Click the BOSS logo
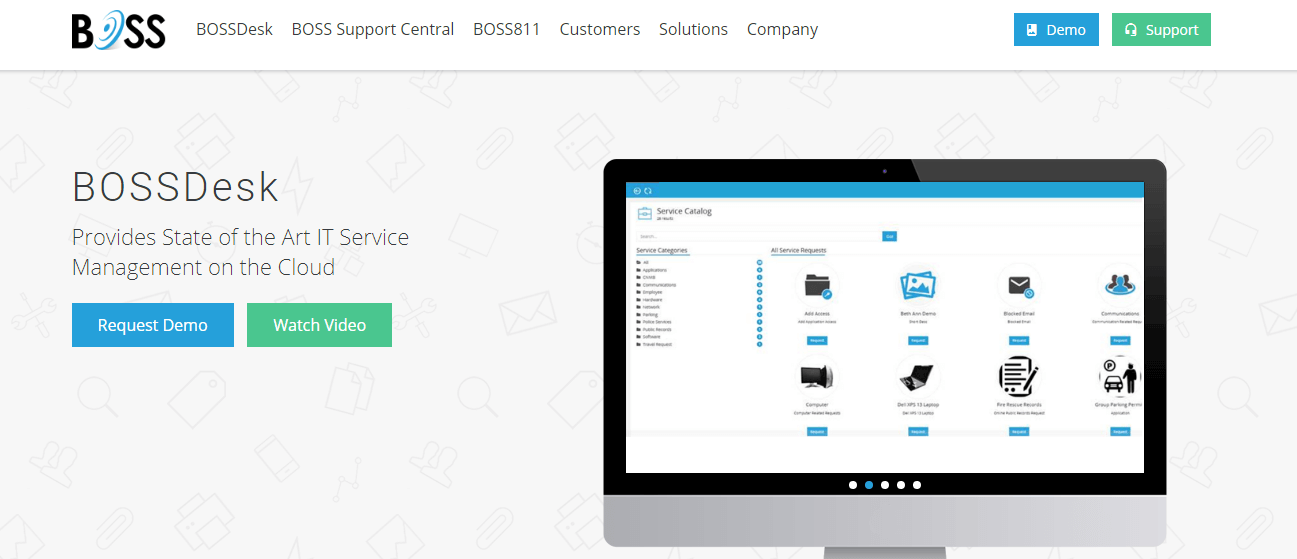This screenshot has height=559, width=1297. tap(118, 30)
